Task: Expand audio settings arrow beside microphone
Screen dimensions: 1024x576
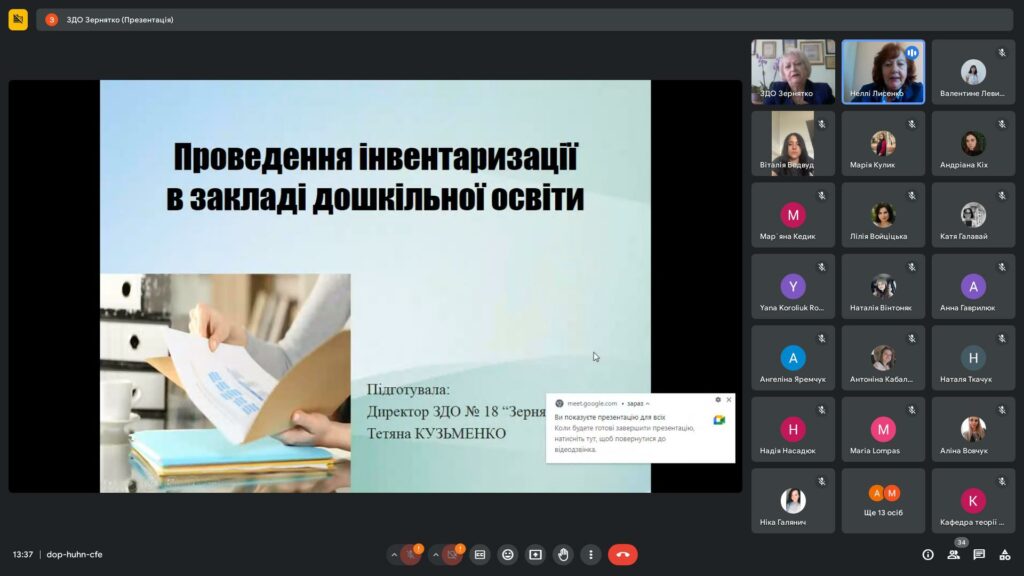Action: coord(394,554)
